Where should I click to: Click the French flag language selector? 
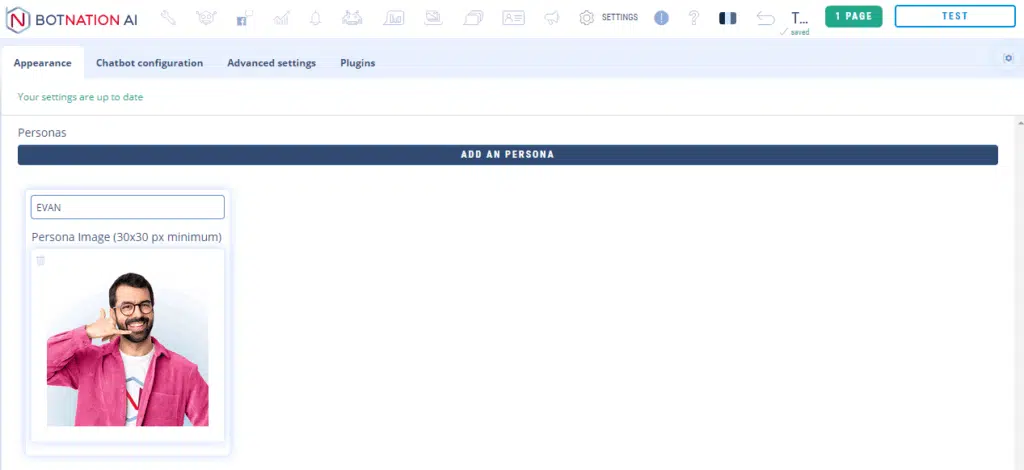[727, 18]
